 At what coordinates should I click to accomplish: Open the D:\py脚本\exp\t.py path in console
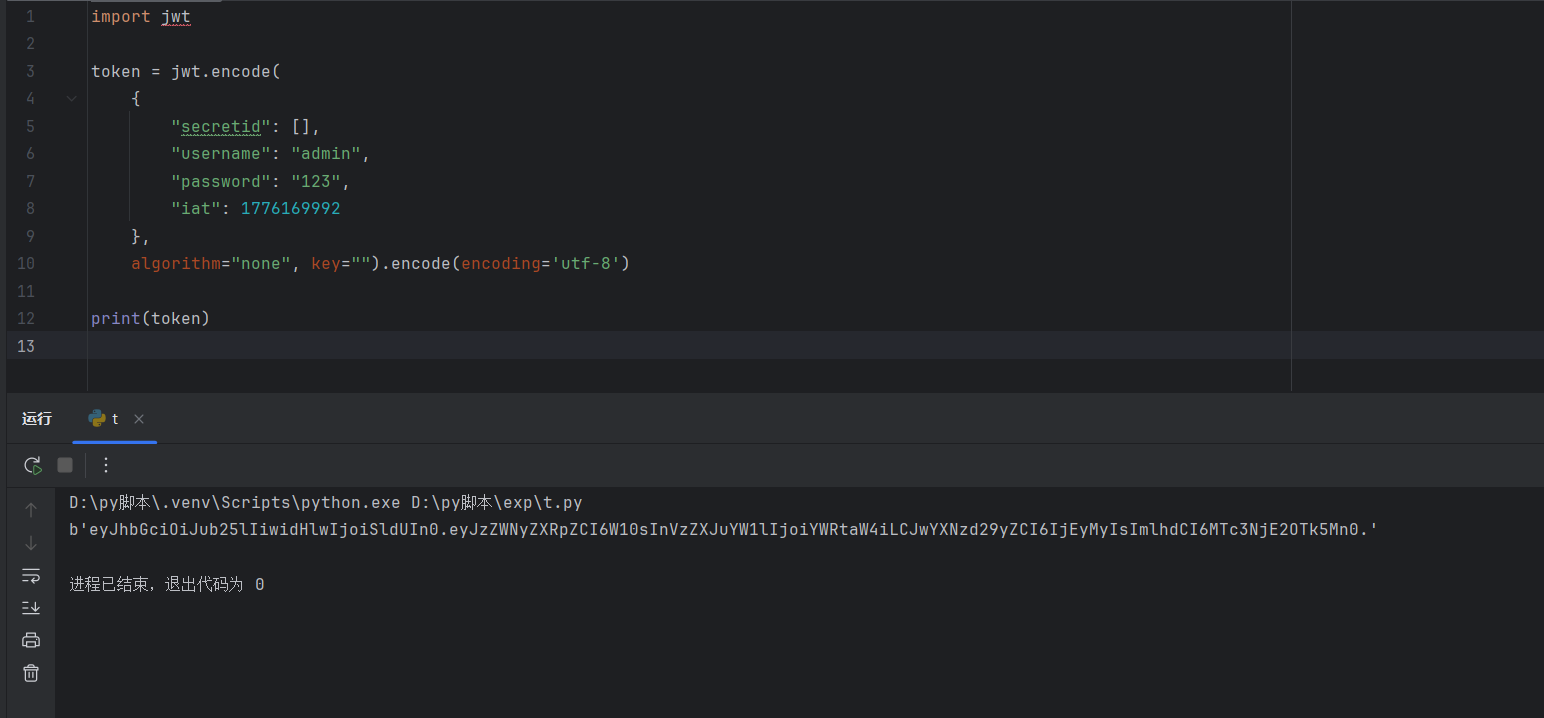click(x=496, y=502)
